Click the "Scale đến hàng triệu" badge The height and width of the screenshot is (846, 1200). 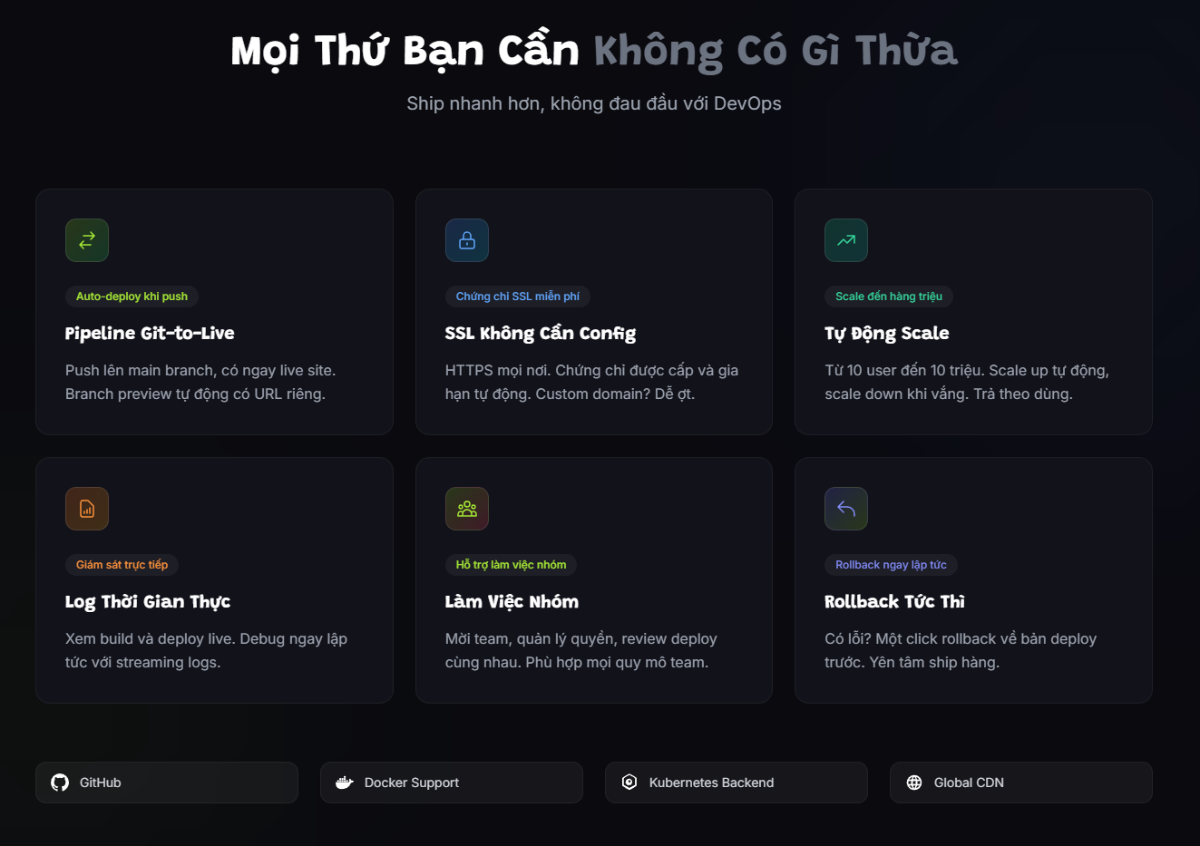[889, 297]
